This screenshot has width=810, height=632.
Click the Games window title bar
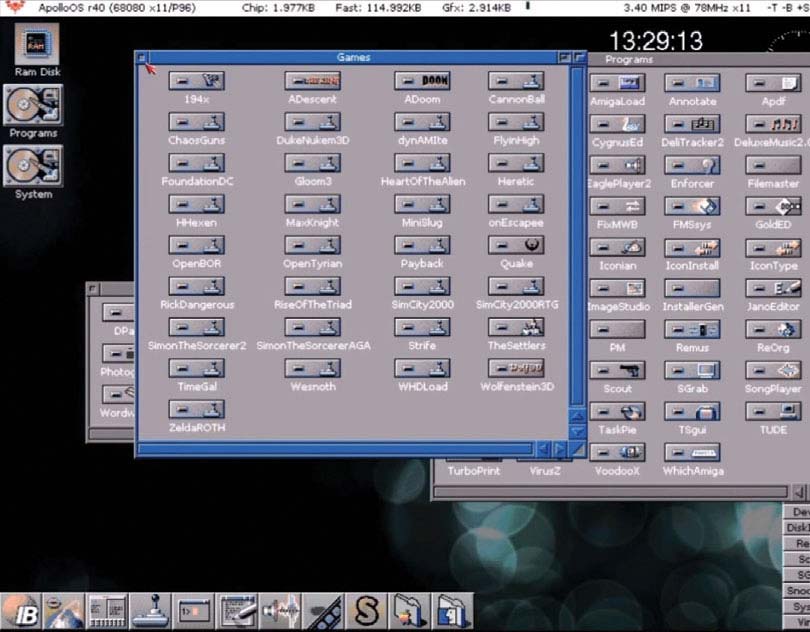tap(353, 57)
